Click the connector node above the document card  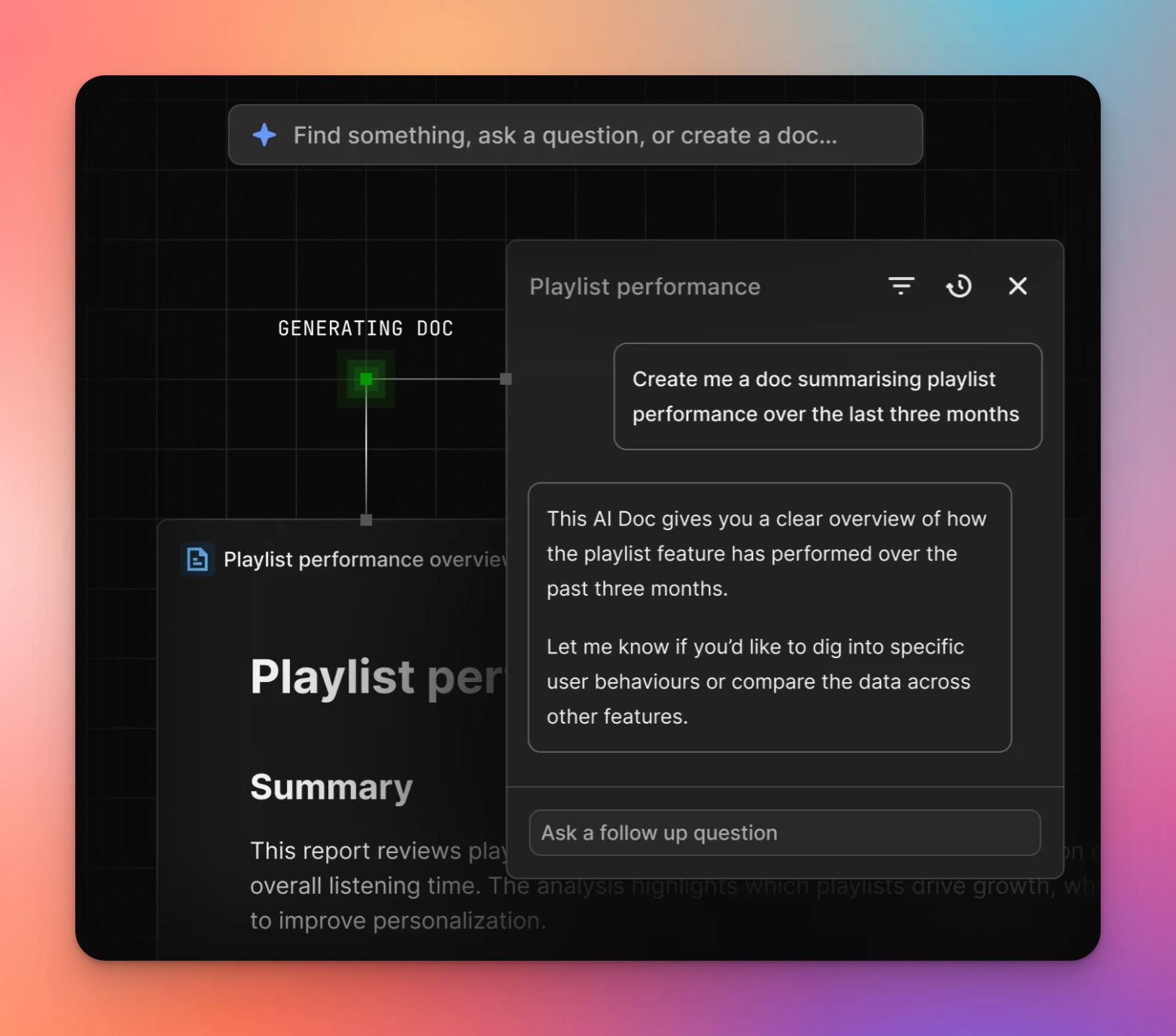pyautogui.click(x=366, y=520)
